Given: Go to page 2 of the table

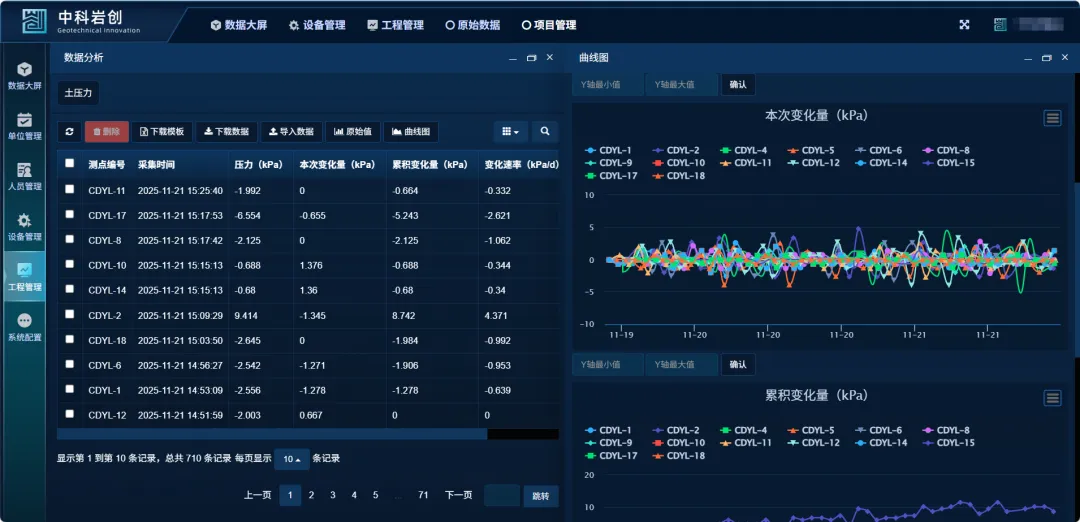Looking at the screenshot, I should (x=311, y=495).
